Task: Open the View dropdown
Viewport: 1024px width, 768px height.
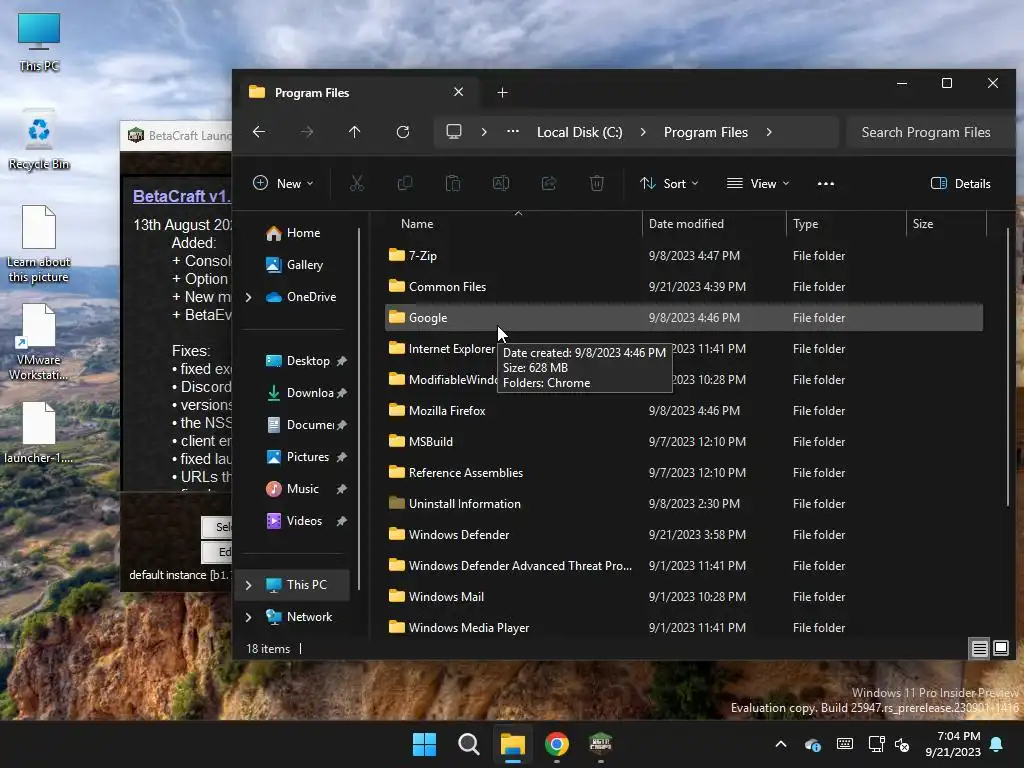Action: [x=758, y=184]
